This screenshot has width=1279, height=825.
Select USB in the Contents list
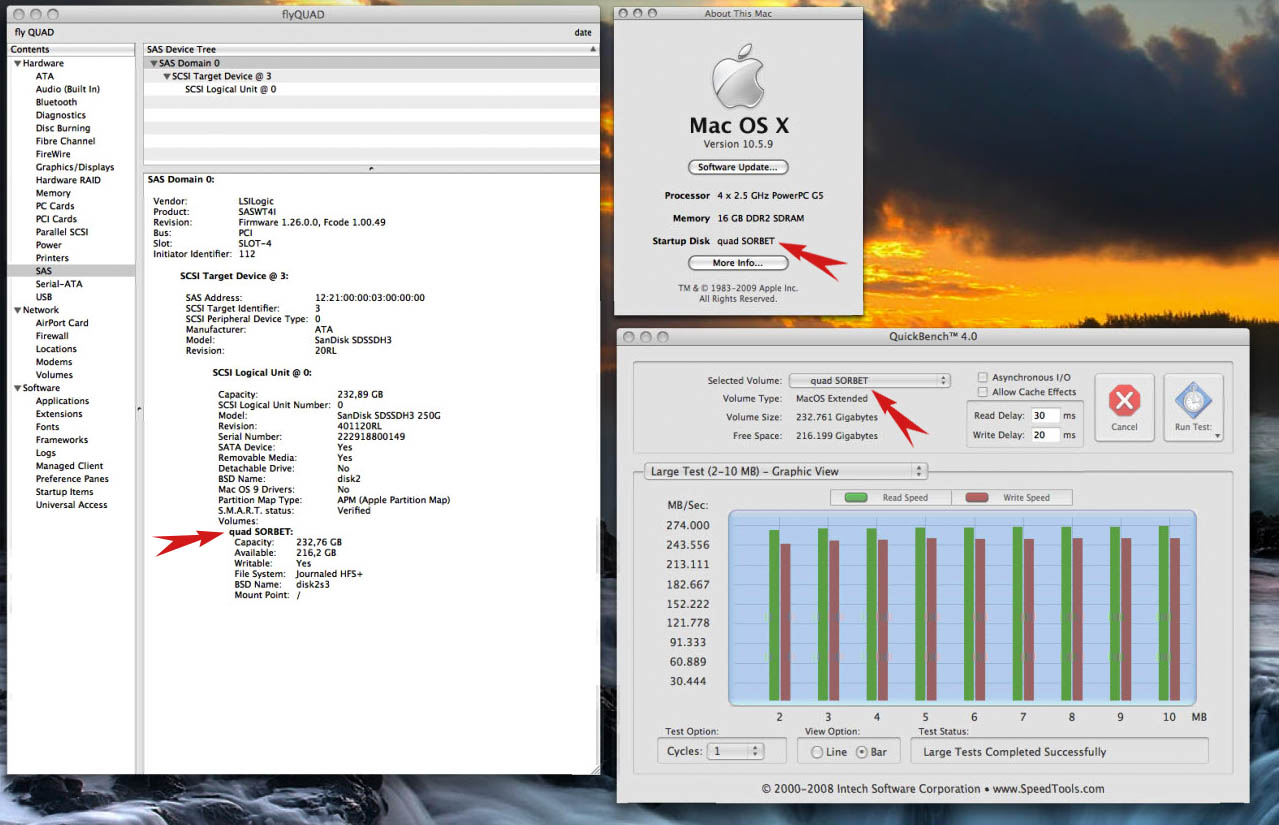pos(44,297)
